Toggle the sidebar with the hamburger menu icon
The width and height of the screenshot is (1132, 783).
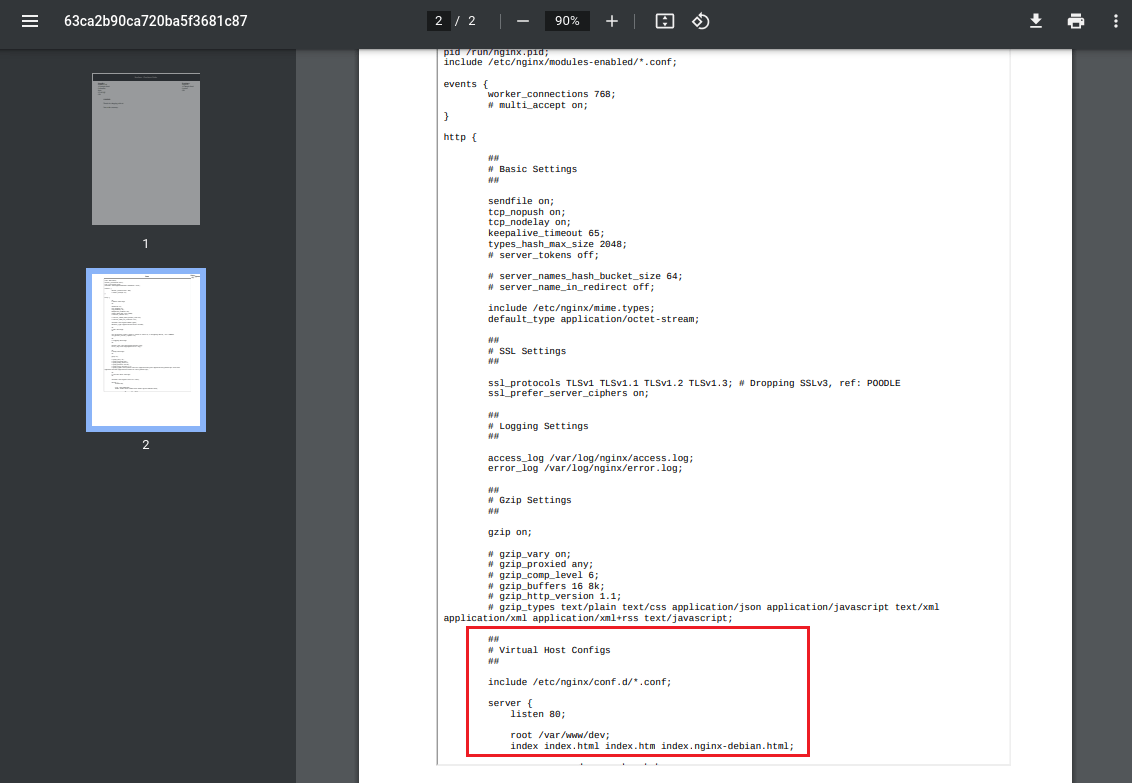coord(30,21)
